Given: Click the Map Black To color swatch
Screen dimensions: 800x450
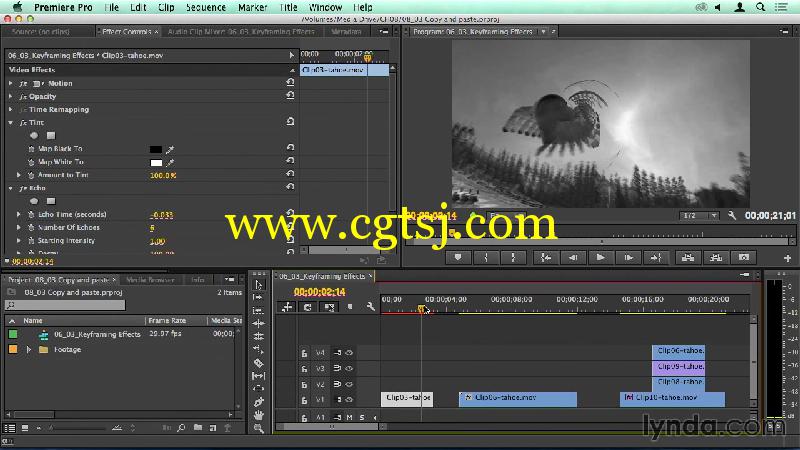Looking at the screenshot, I should pos(156,149).
